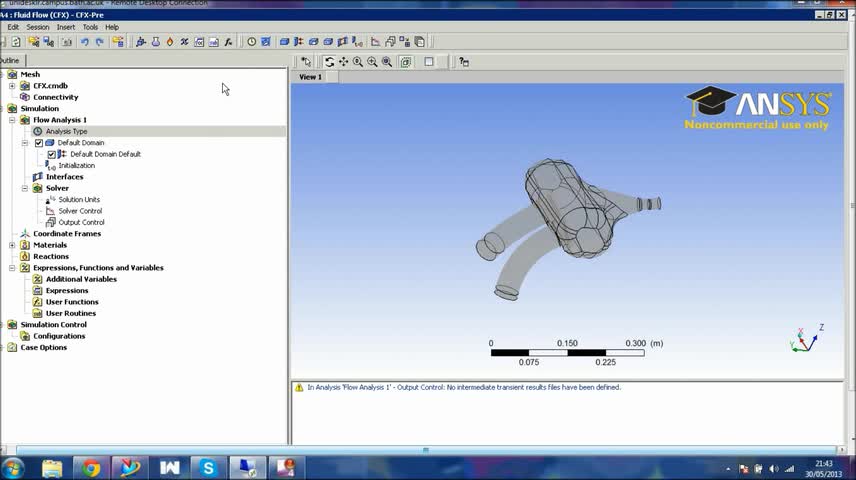Activate the viewer Zoom tool
The height and width of the screenshot is (480, 856).
tap(358, 62)
